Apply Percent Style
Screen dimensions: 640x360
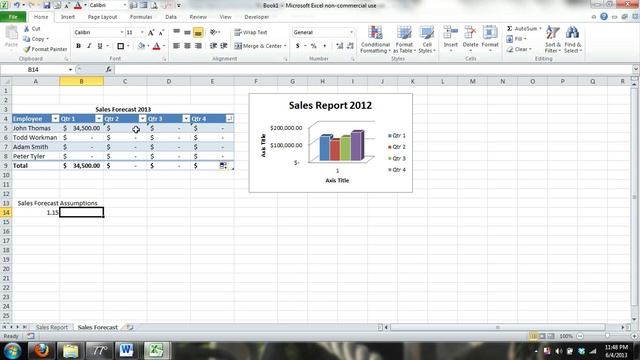(313, 46)
